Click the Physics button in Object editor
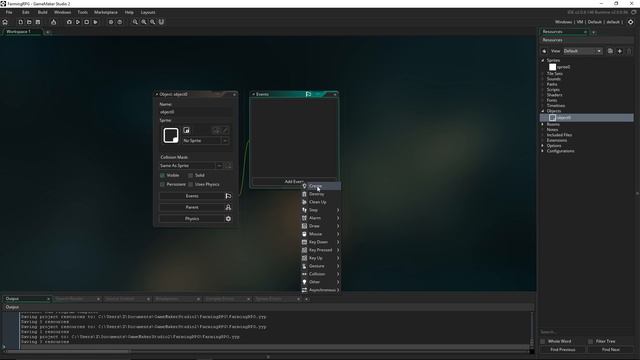 [x=196, y=219]
